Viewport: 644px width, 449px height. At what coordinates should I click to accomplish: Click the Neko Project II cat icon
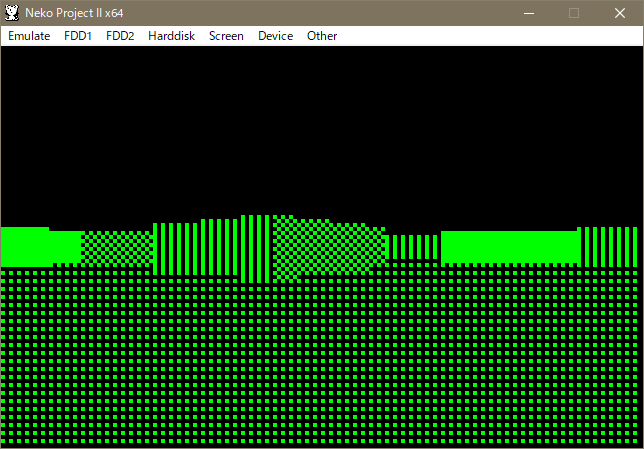coord(12,13)
